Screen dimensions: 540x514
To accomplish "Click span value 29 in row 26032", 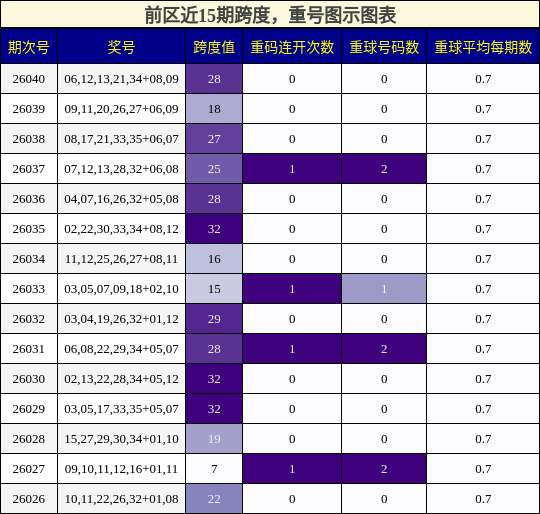I will pos(214,319).
